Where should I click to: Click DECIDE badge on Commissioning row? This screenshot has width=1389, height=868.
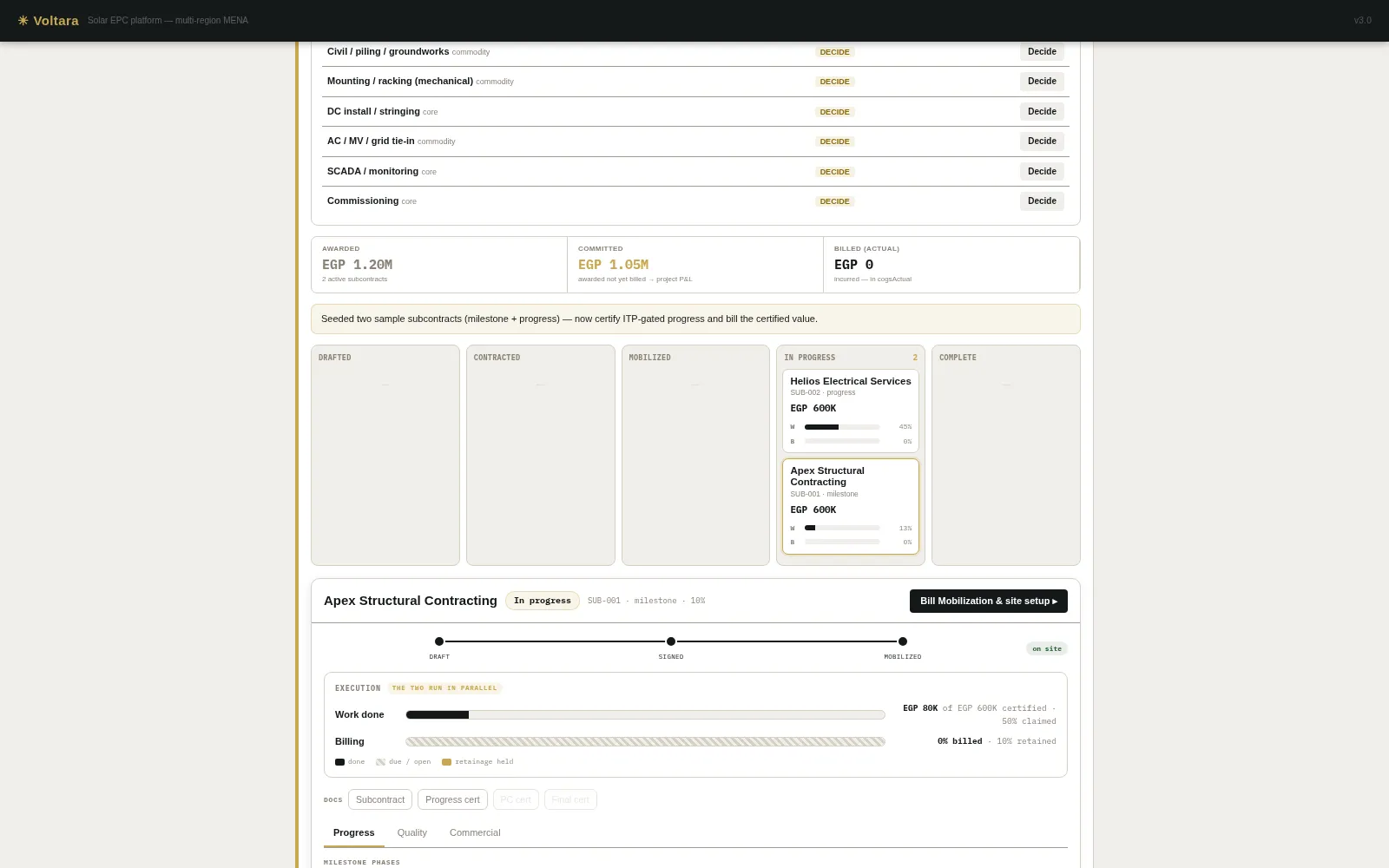coord(835,201)
